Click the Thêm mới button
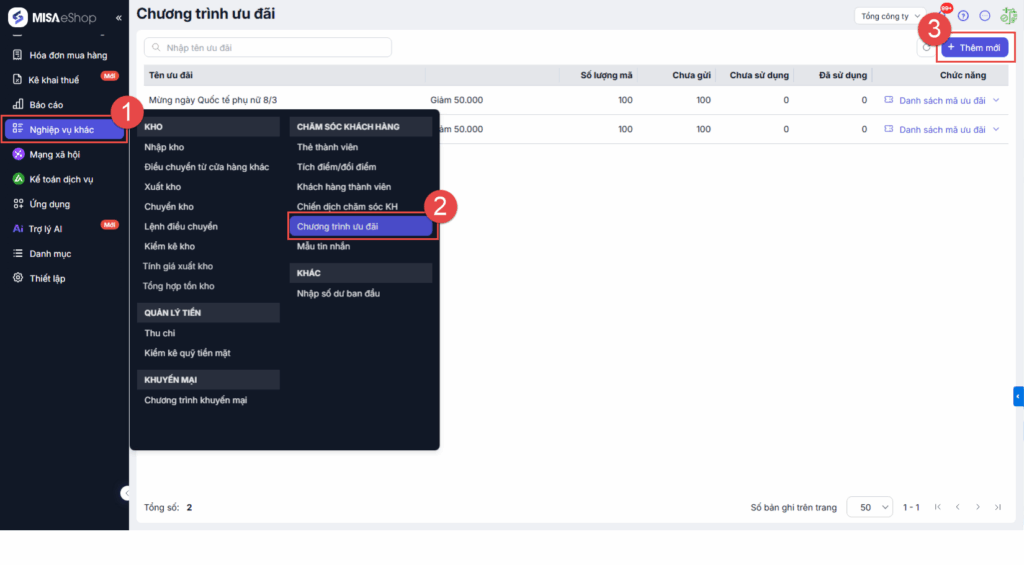1024x565 pixels. point(974,48)
